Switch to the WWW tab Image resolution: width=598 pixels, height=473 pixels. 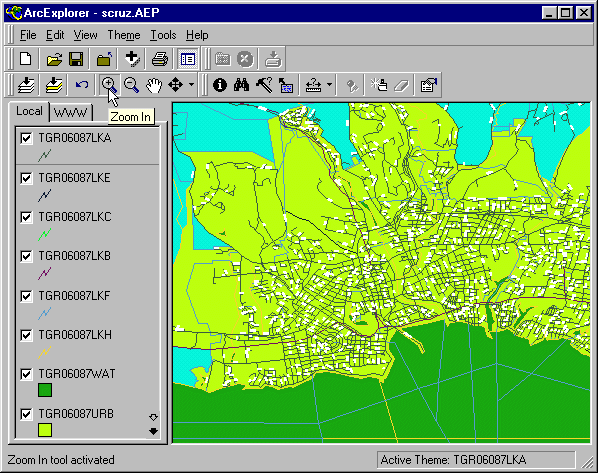[71, 113]
